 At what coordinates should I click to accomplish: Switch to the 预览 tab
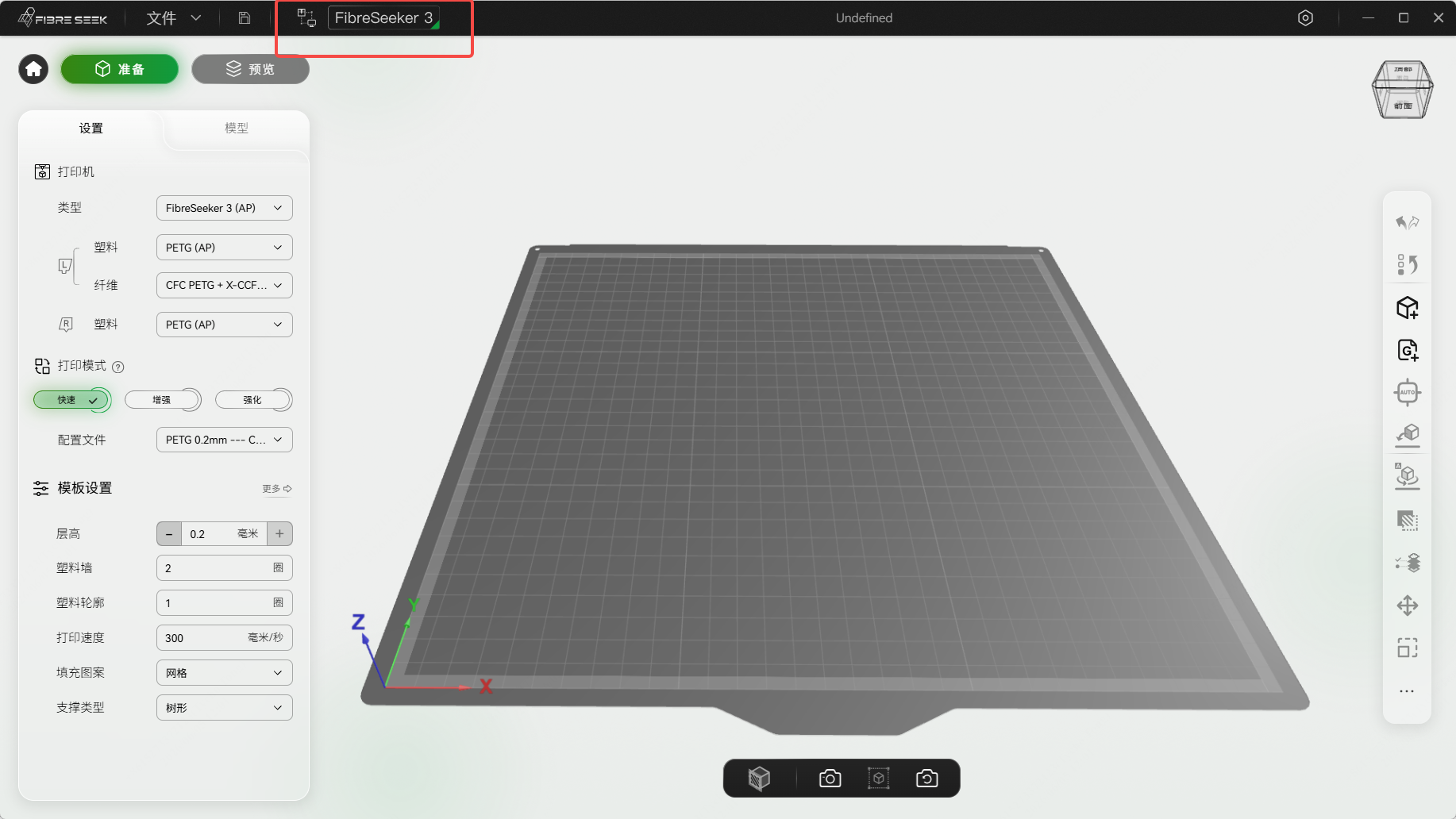click(x=250, y=69)
